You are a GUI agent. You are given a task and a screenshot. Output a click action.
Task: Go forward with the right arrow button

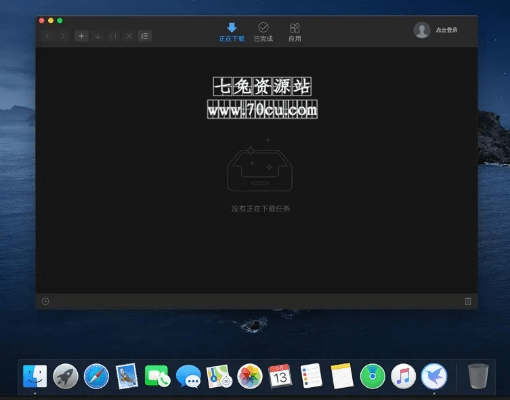pyautogui.click(x=62, y=36)
